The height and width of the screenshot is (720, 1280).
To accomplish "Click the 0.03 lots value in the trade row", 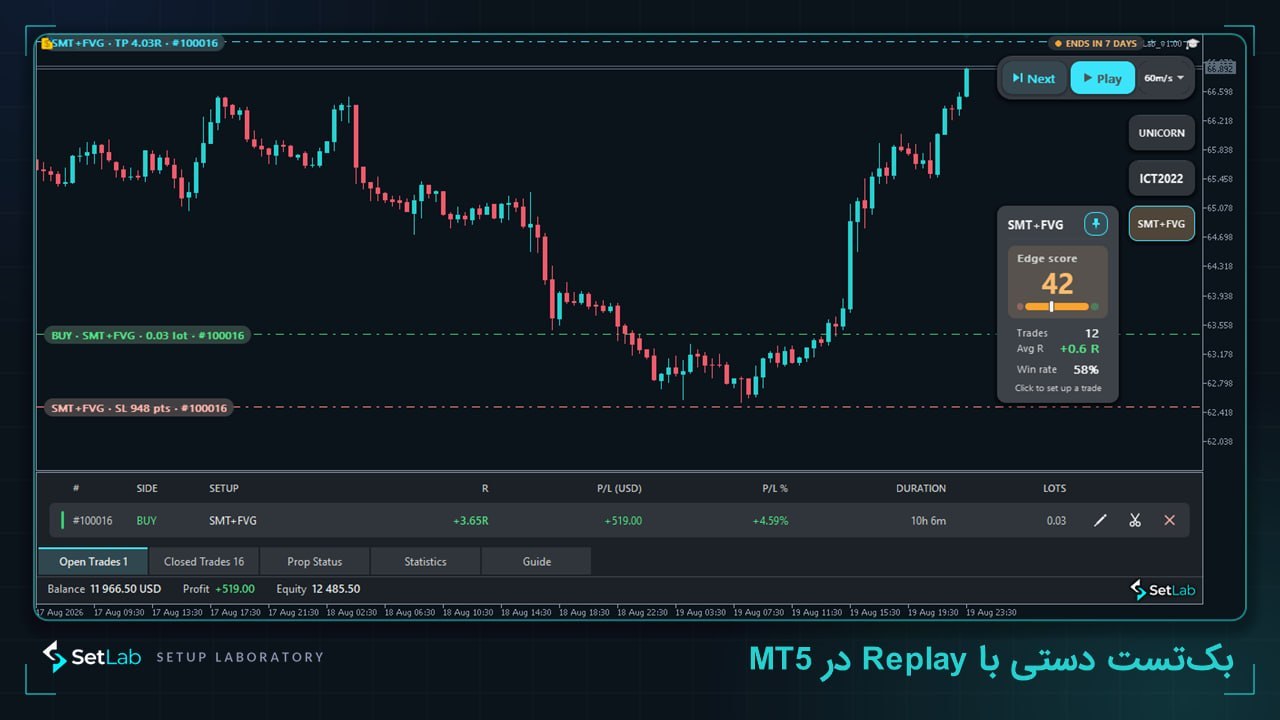I will click(x=1056, y=520).
